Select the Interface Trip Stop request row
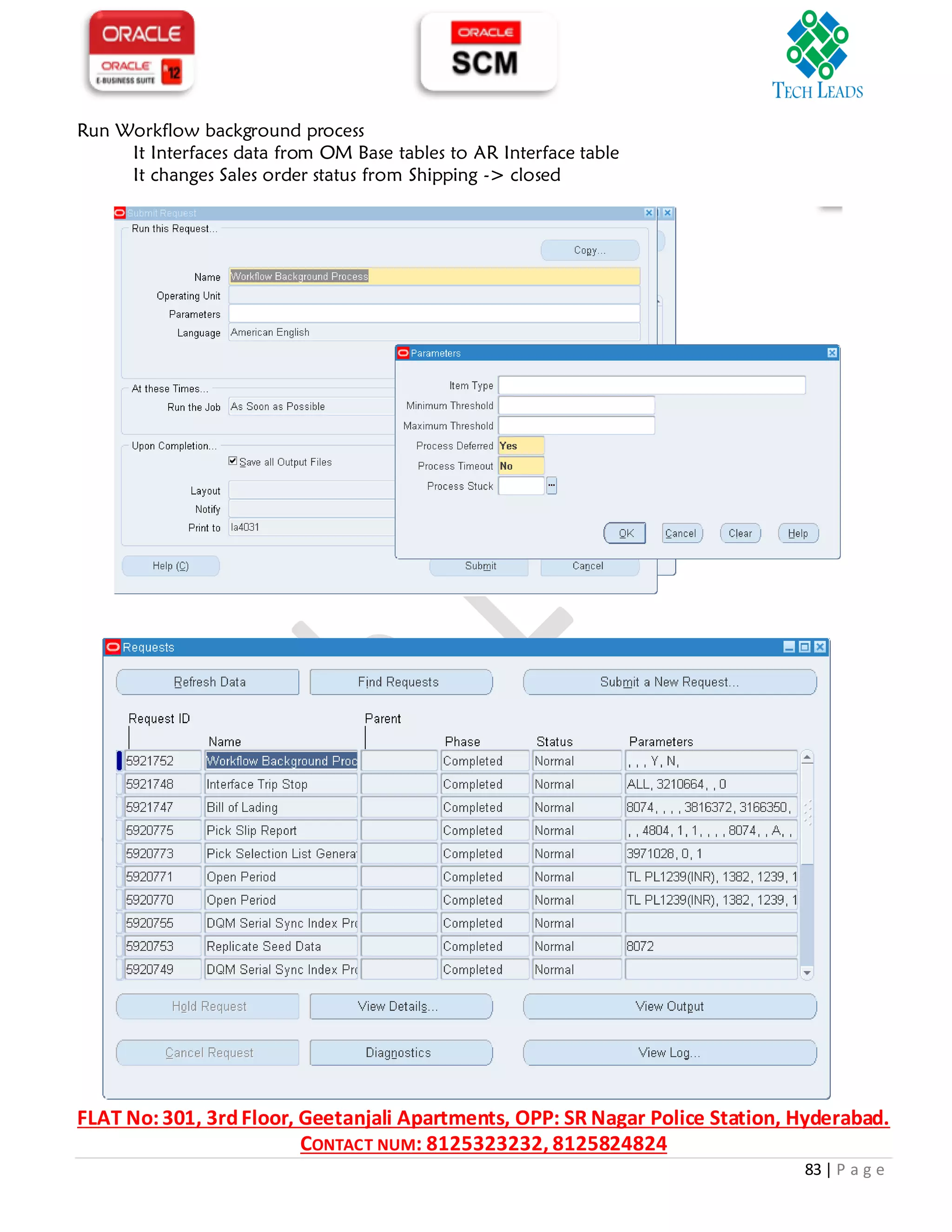 pyautogui.click(x=281, y=784)
